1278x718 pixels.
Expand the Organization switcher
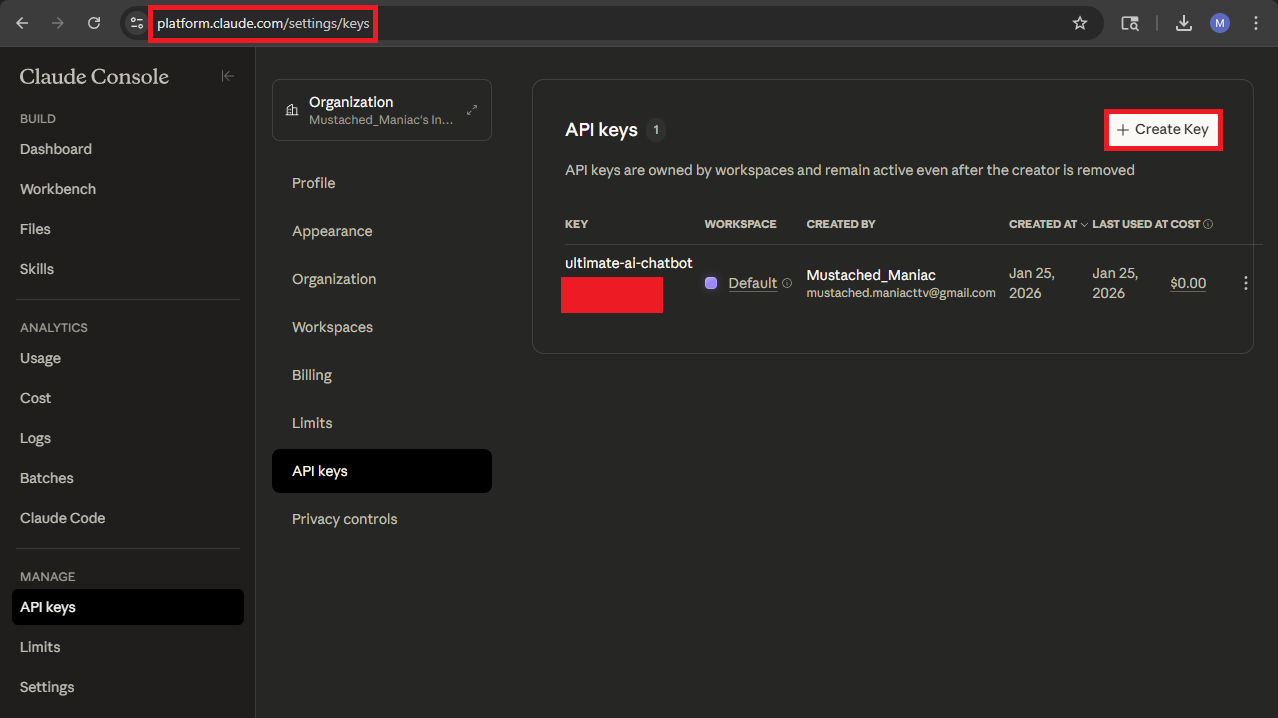pos(472,110)
